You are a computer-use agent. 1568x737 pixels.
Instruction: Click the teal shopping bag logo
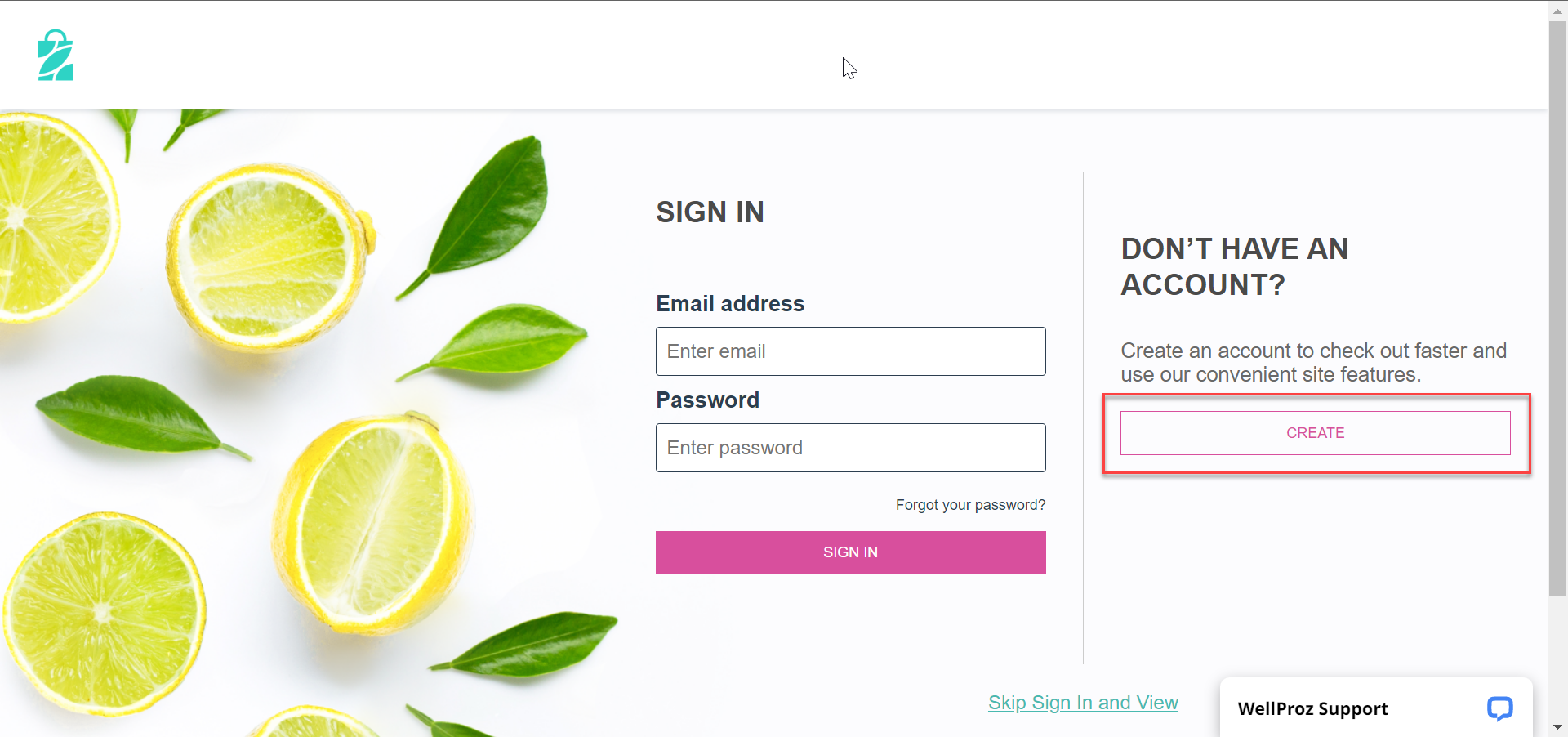click(x=56, y=55)
